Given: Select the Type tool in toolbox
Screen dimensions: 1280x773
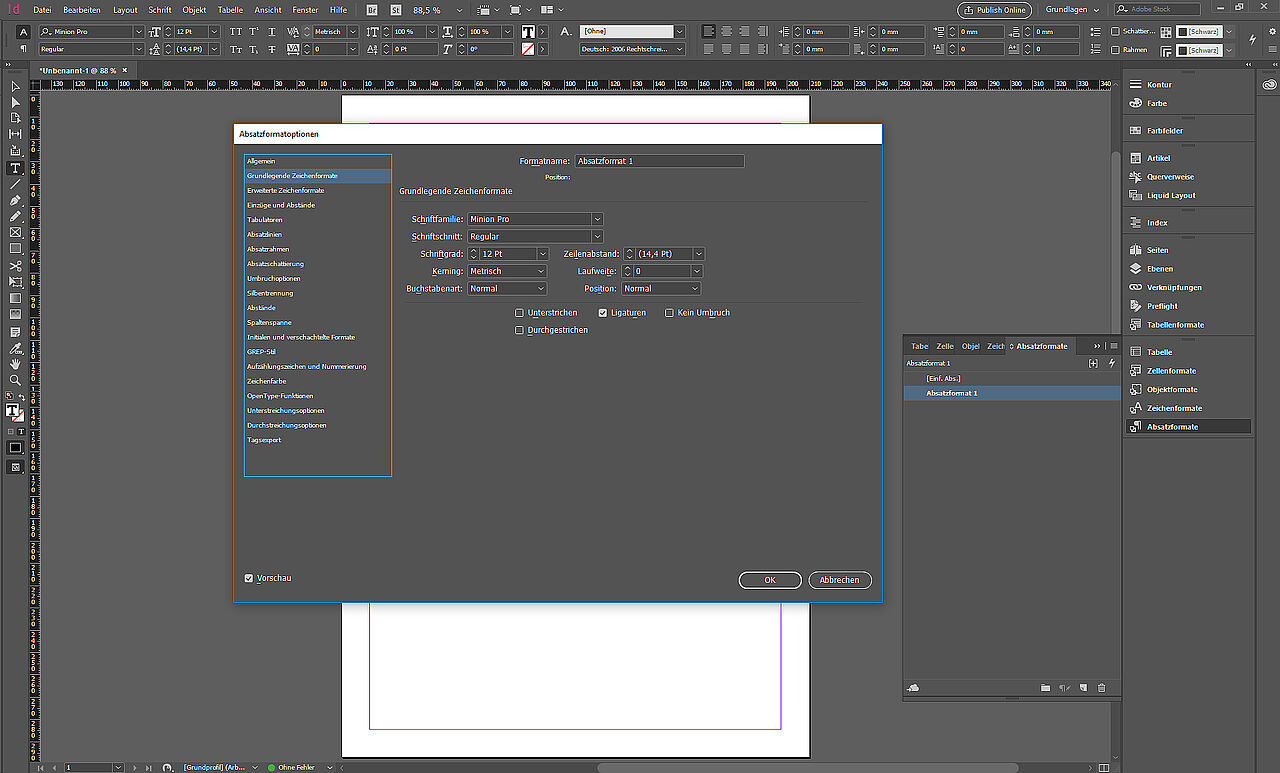Looking at the screenshot, I should 15,168.
